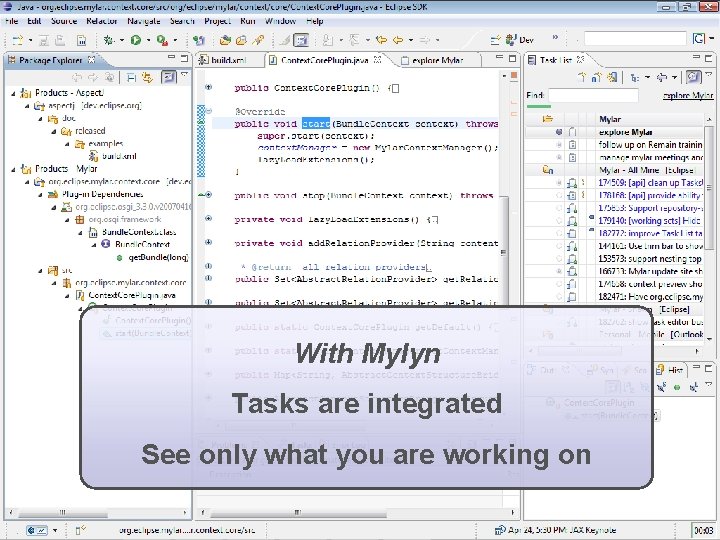This screenshot has width=720, height=540.
Task: Open Task List view menu triangle
Action: pyautogui.click(x=709, y=75)
